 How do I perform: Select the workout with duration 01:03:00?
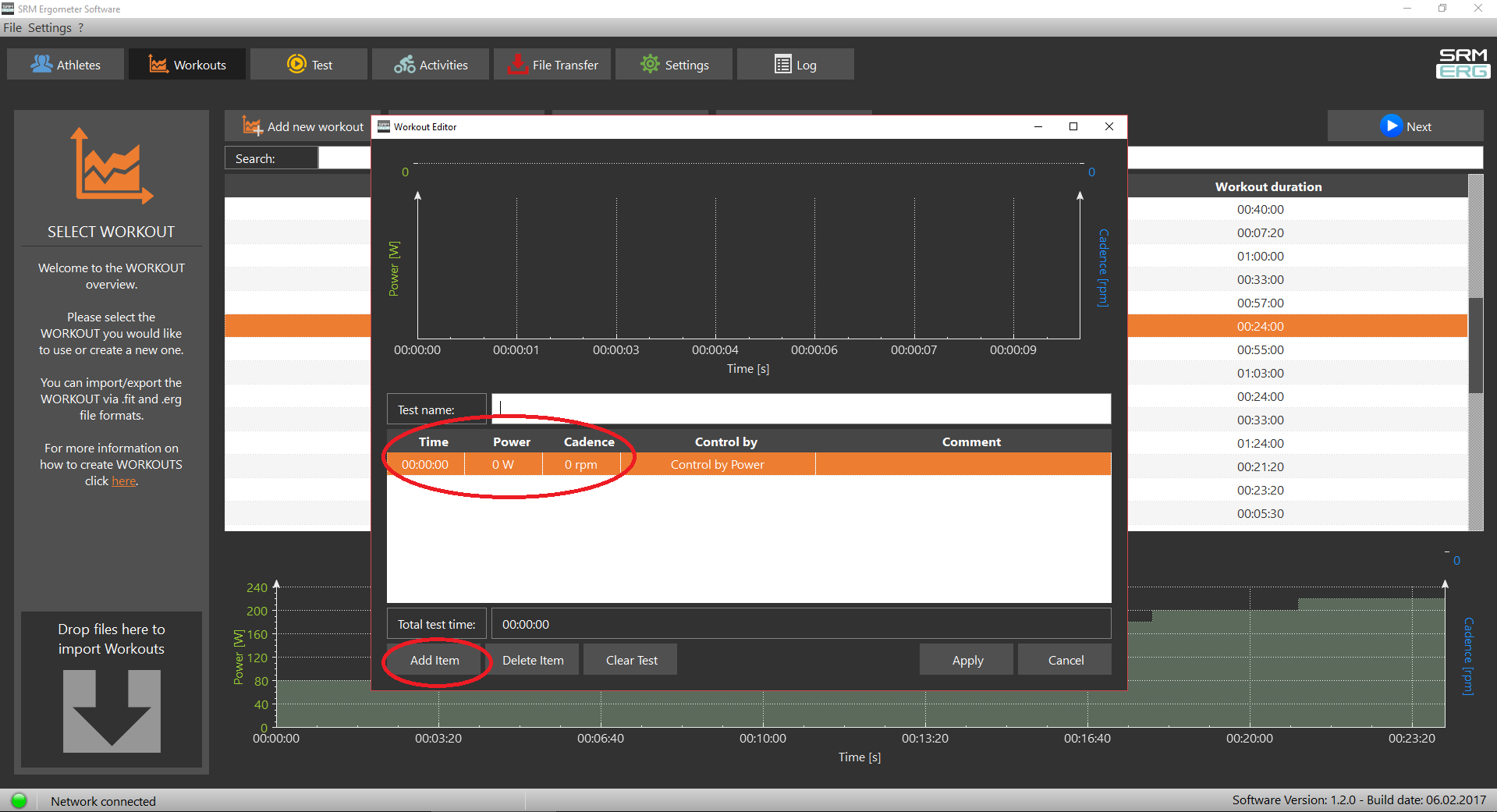1261,373
